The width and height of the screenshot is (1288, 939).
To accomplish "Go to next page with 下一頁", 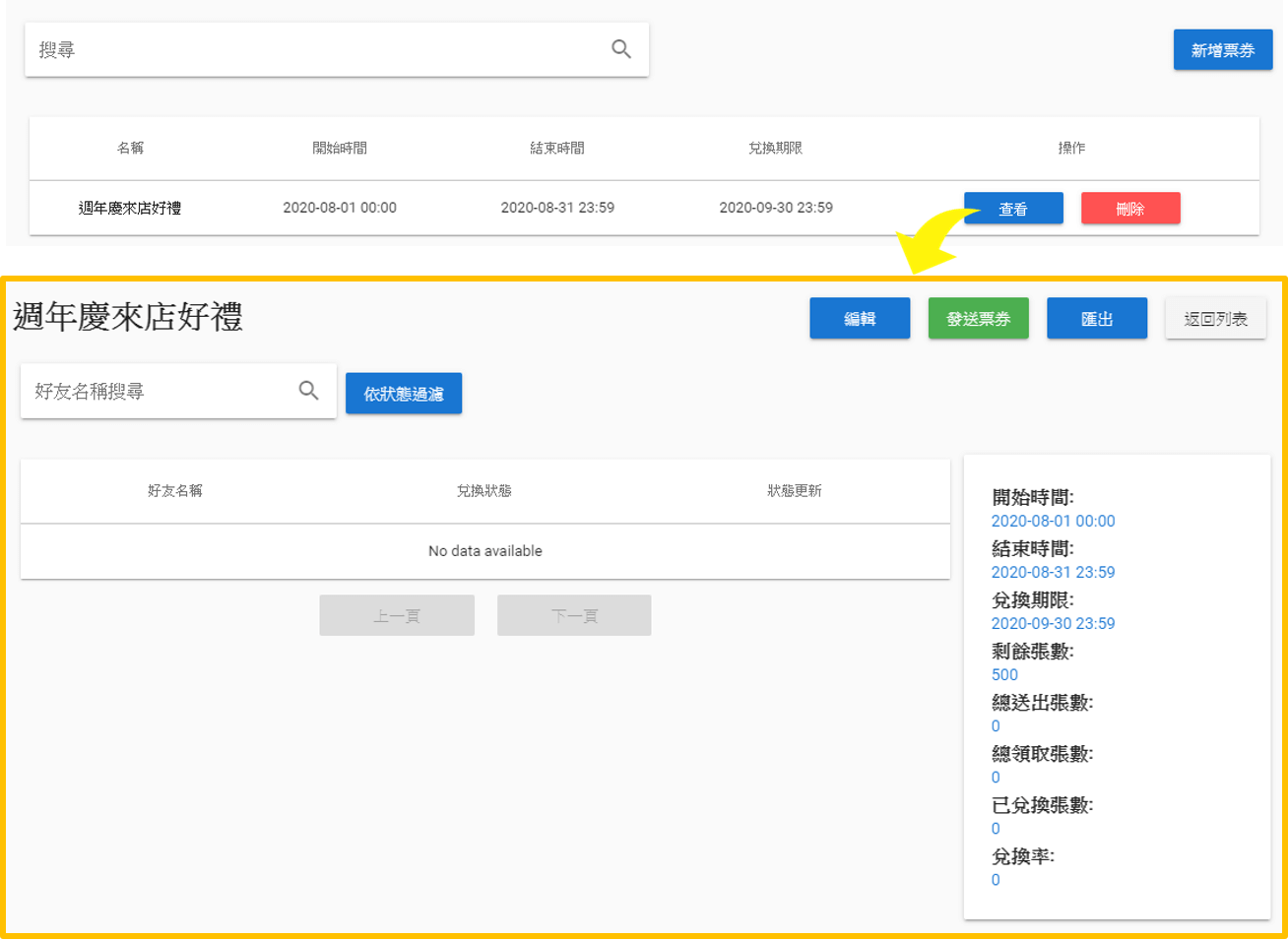I will pyautogui.click(x=574, y=616).
